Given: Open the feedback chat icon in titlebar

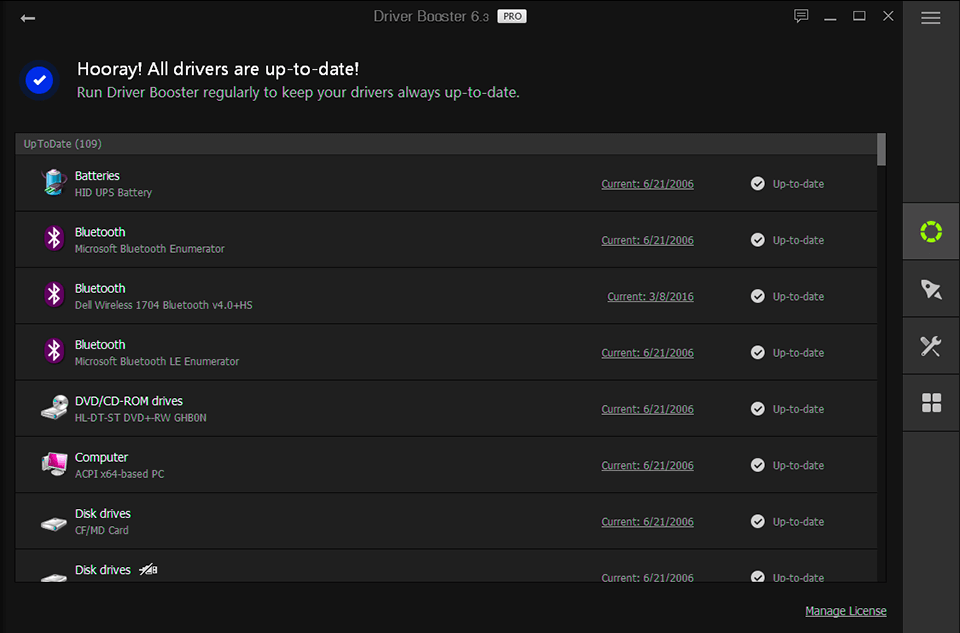Looking at the screenshot, I should pyautogui.click(x=800, y=16).
